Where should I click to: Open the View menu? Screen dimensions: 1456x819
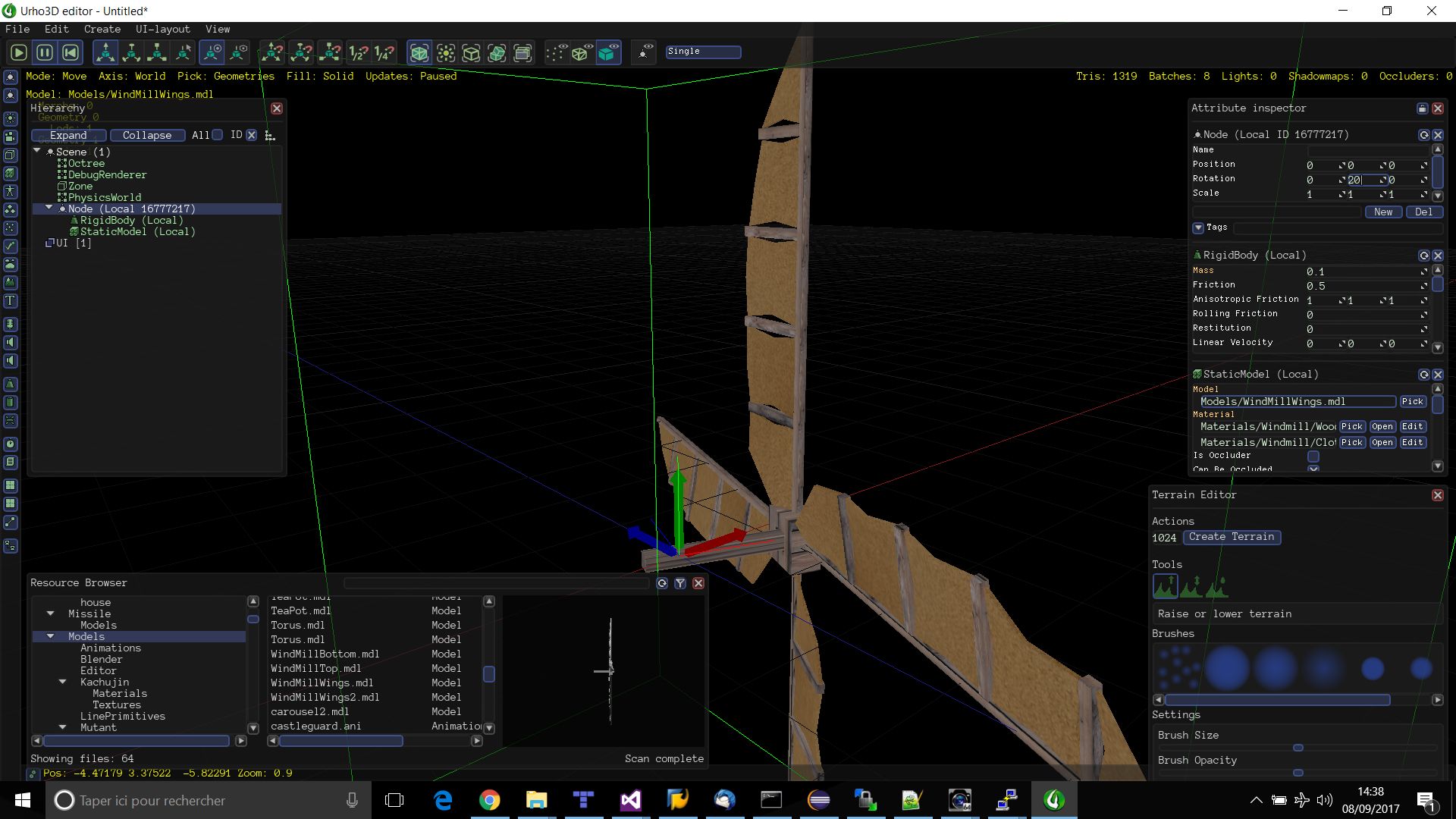[218, 29]
